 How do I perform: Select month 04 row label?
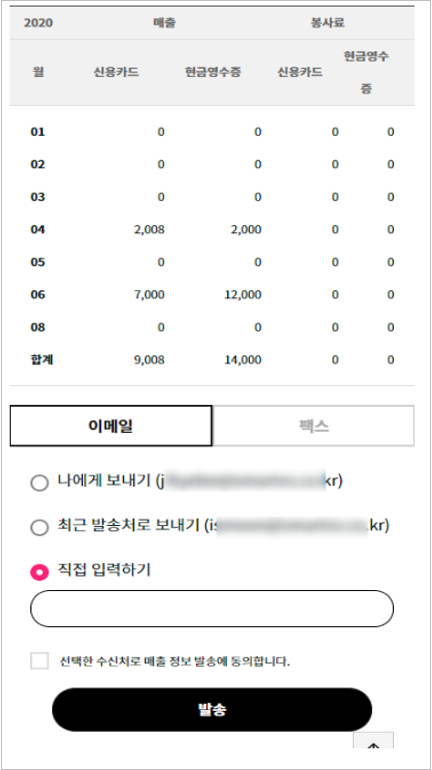click(x=38, y=229)
